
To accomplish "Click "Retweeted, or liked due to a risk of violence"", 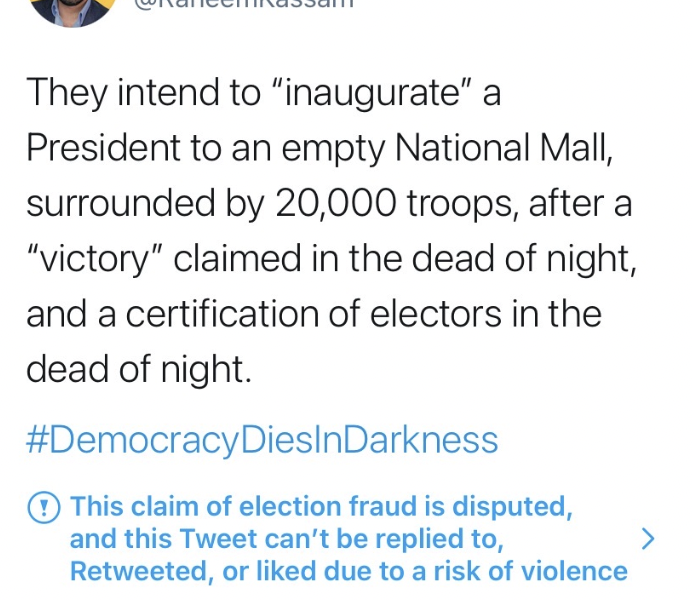I will (x=348, y=571).
